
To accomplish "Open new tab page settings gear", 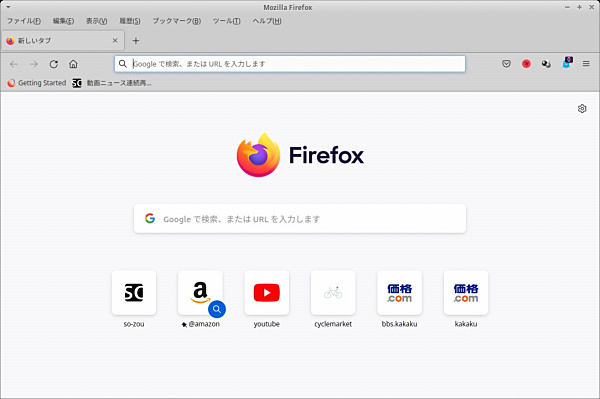I will (582, 109).
